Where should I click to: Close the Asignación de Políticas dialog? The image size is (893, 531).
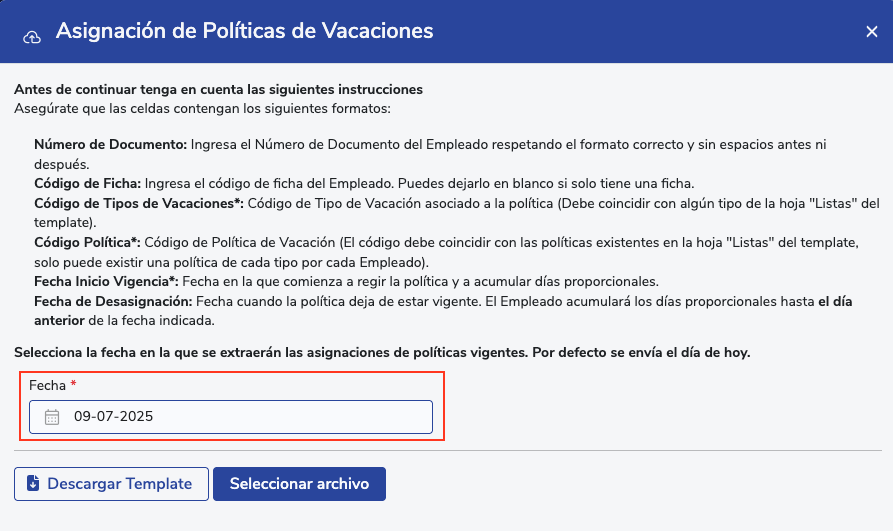[871, 32]
